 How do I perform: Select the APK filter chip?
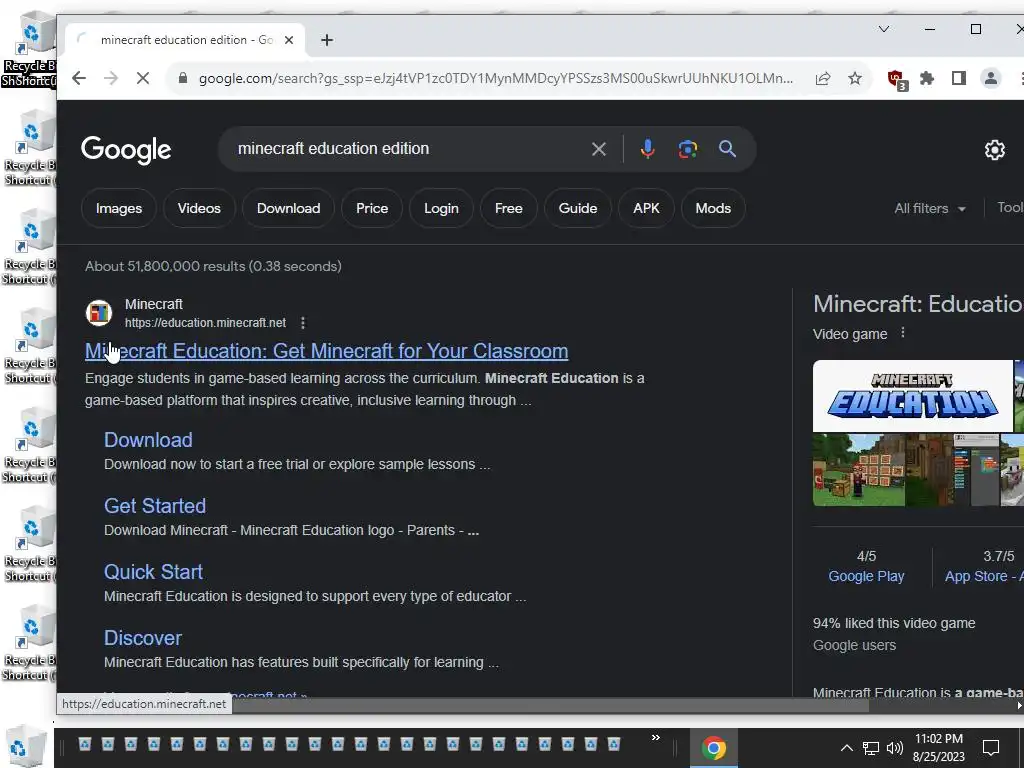coord(647,208)
